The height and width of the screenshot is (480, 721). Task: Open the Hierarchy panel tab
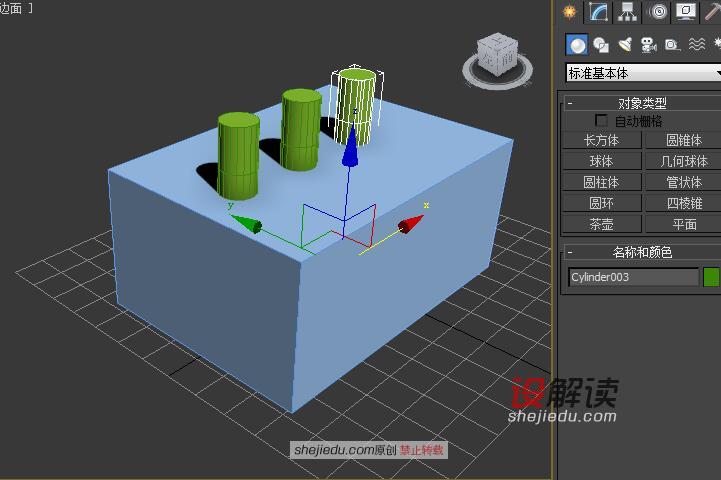627,11
